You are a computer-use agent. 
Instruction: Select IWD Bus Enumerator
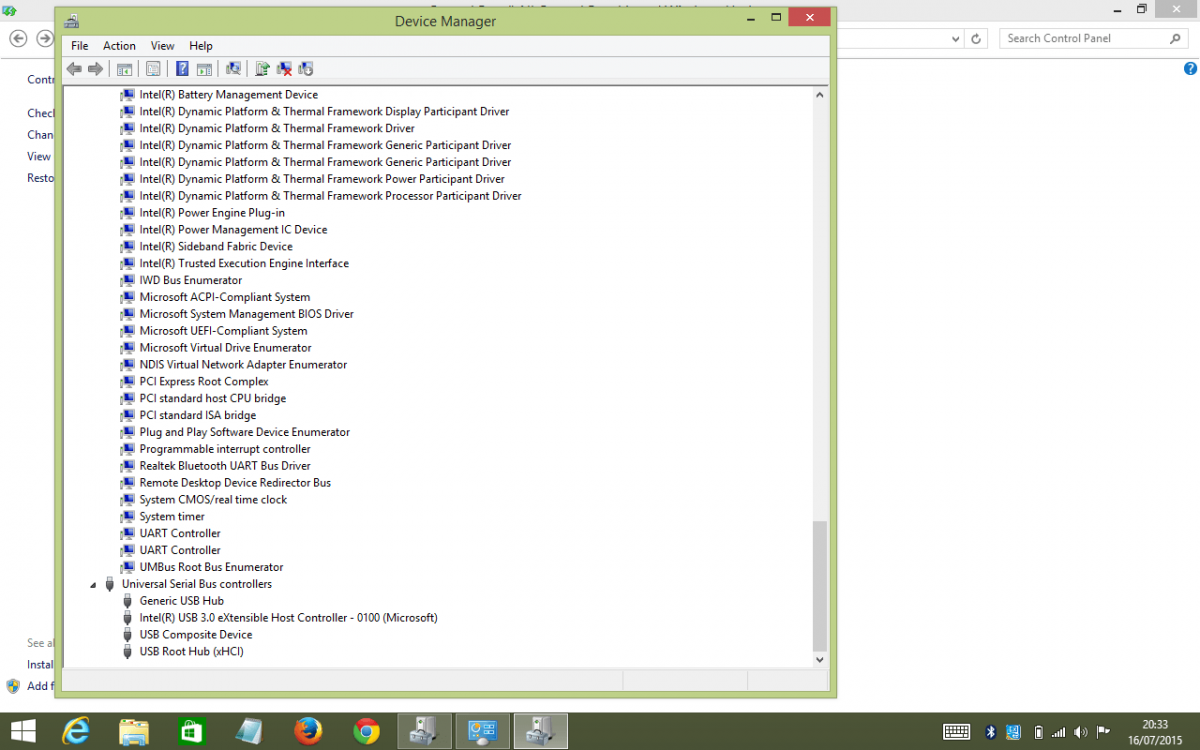[x=191, y=281]
